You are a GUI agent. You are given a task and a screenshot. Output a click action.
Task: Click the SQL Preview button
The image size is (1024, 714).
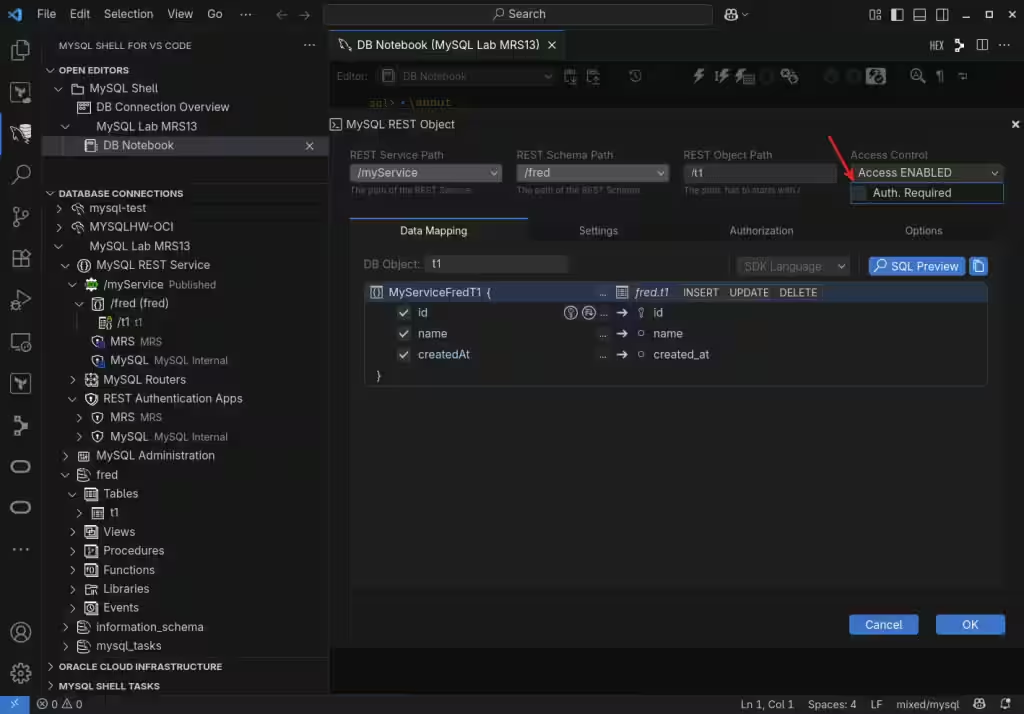coord(916,266)
